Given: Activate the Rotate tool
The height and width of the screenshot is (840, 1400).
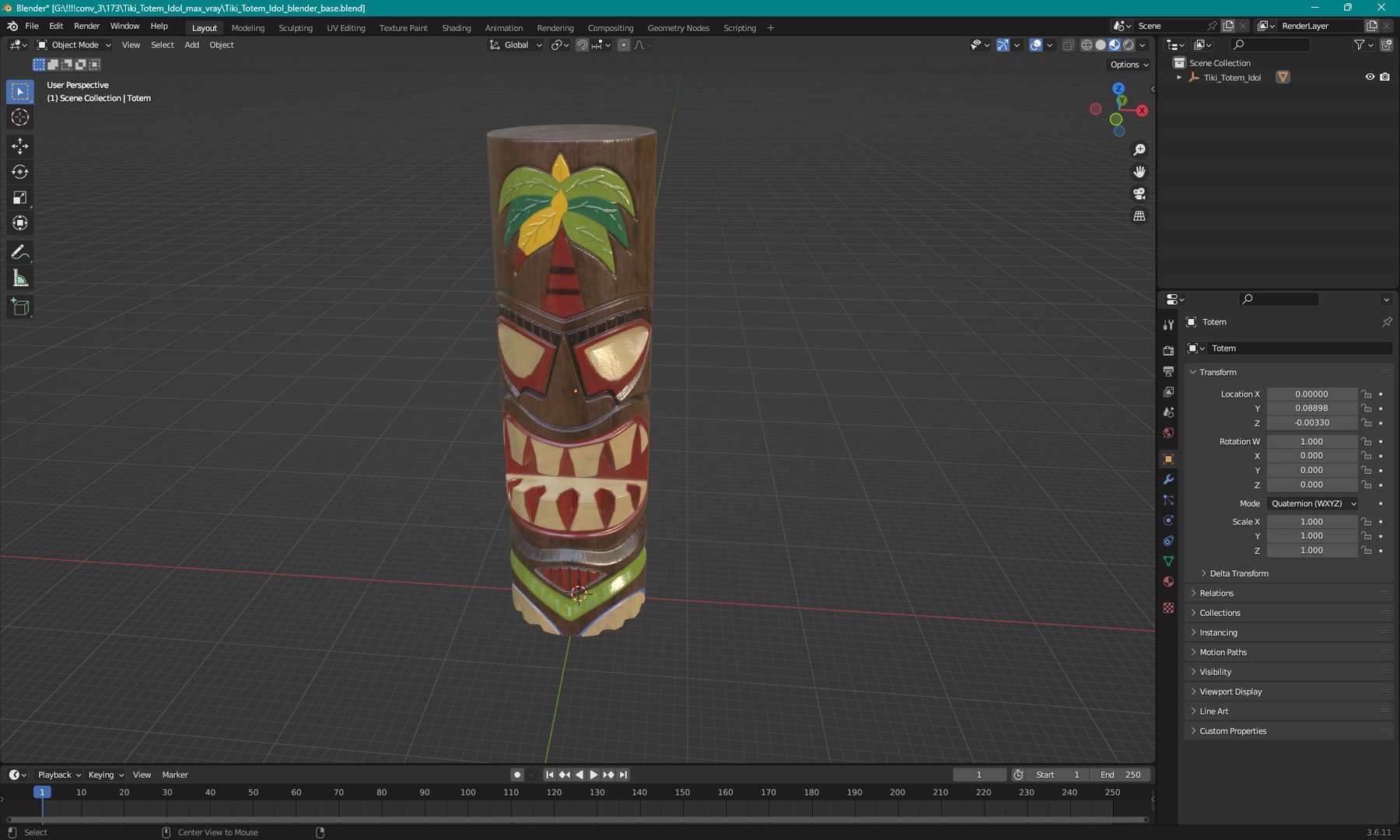Looking at the screenshot, I should point(20,172).
